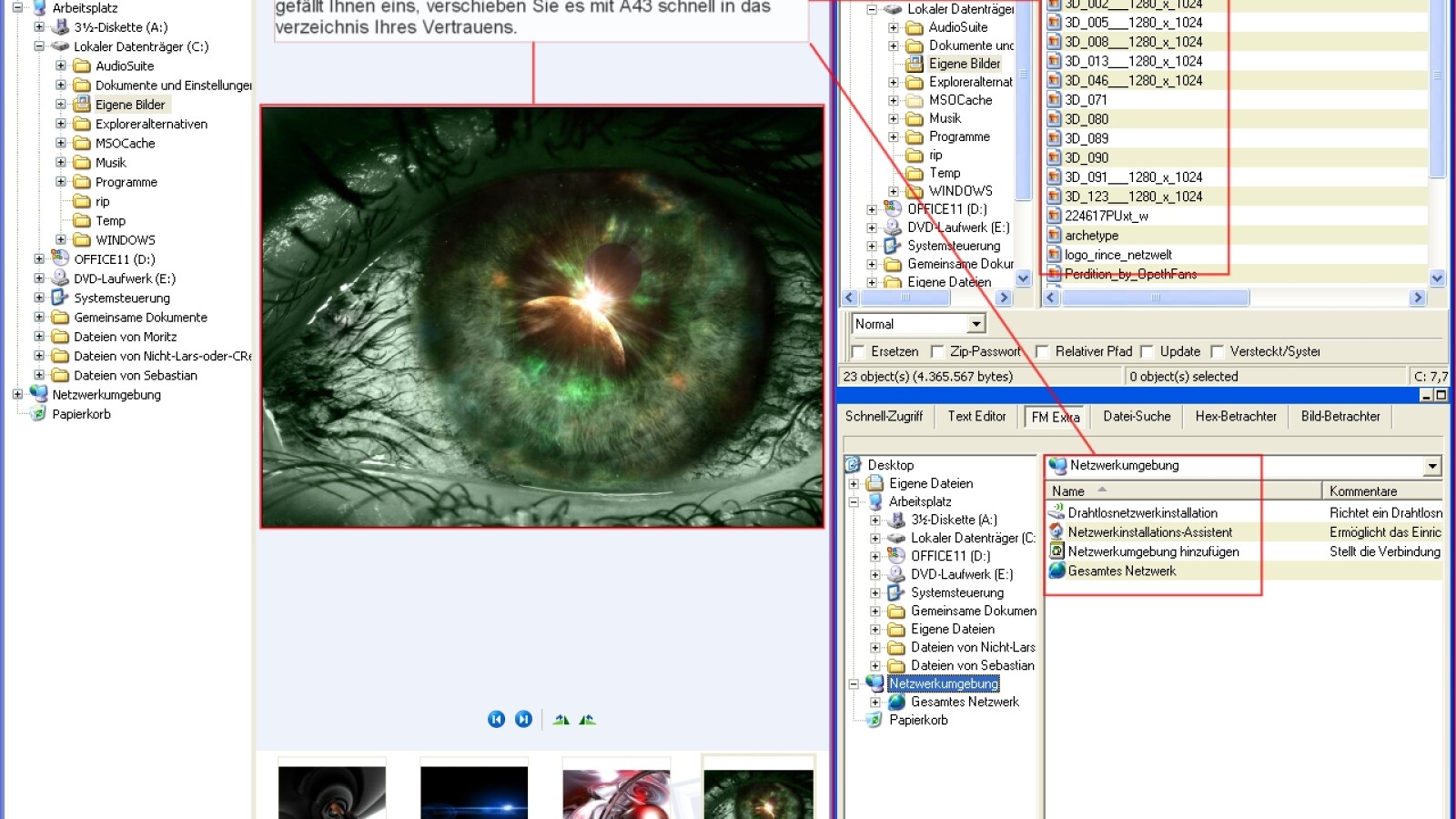Viewport: 1456px width, 819px height.
Task: Sort list by the Name column header
Action: tap(1068, 491)
